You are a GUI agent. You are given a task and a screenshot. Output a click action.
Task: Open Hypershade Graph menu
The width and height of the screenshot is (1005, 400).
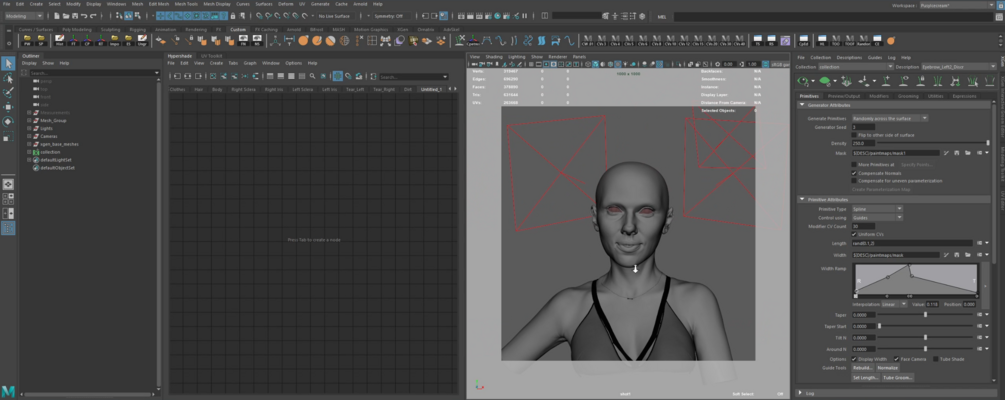[250, 63]
